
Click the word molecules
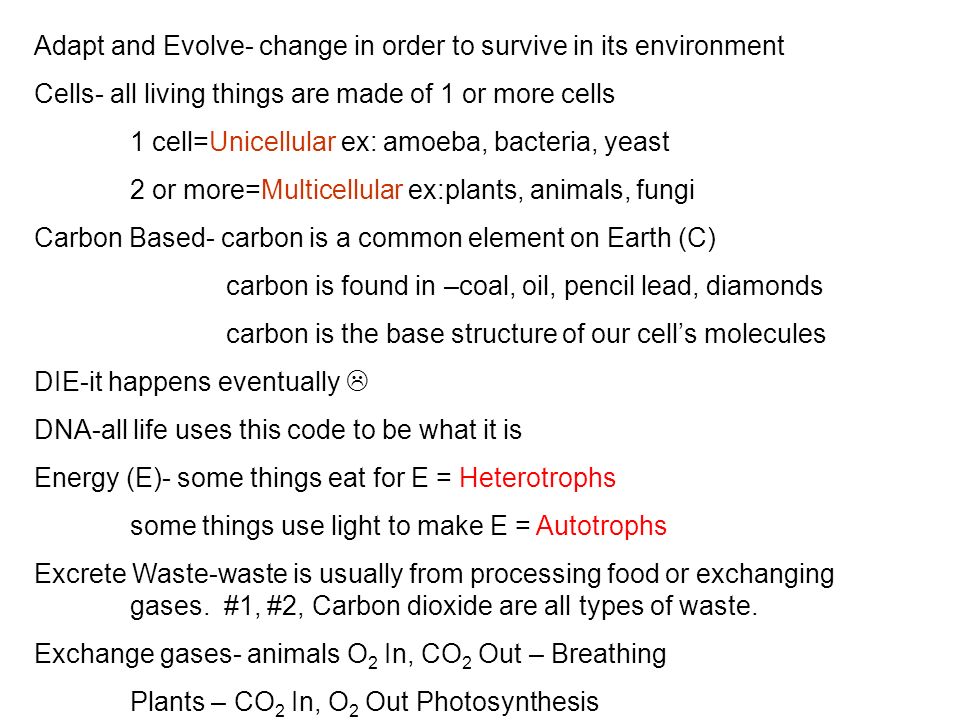click(x=765, y=334)
